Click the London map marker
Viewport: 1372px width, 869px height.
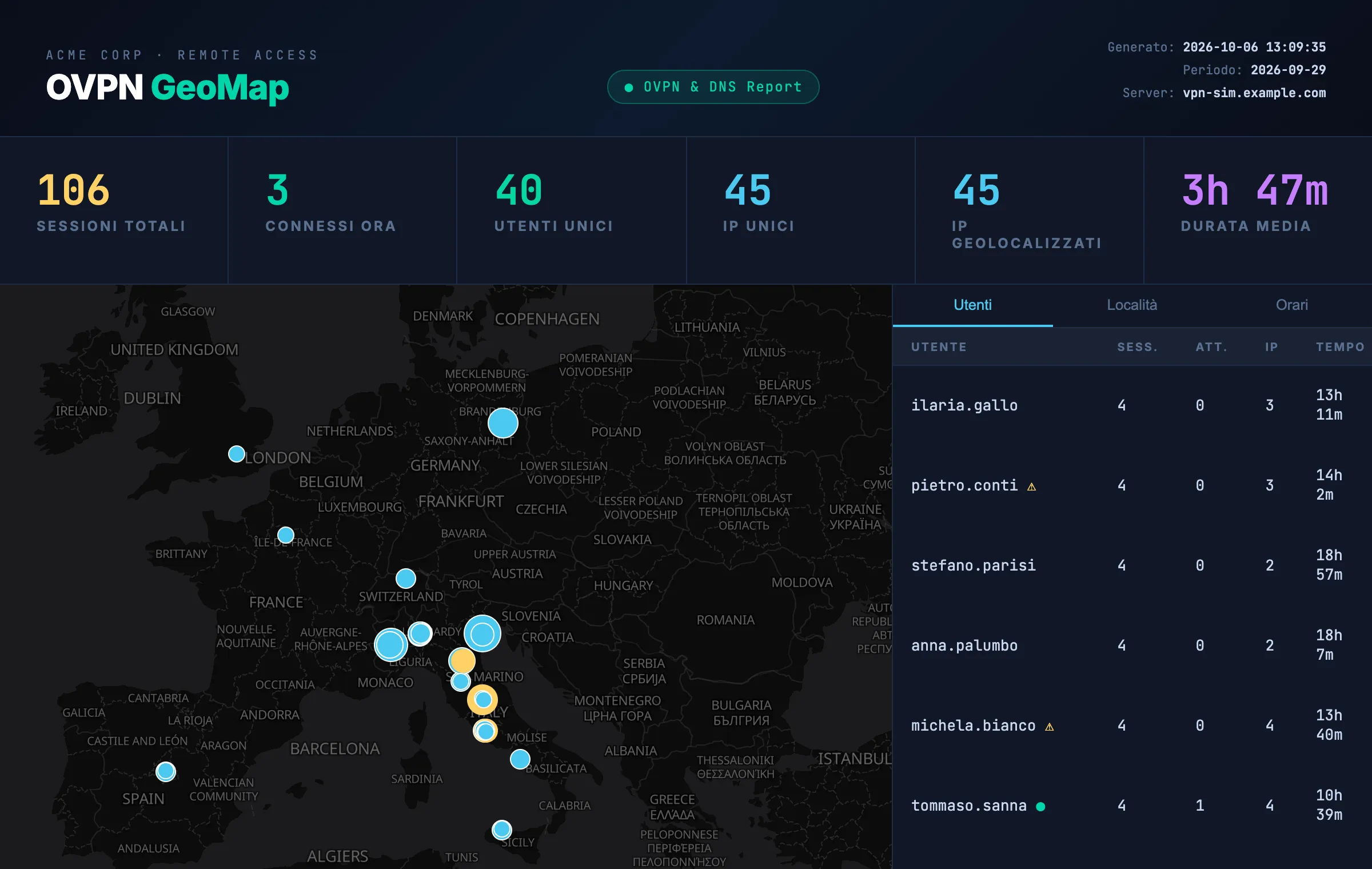pos(237,454)
